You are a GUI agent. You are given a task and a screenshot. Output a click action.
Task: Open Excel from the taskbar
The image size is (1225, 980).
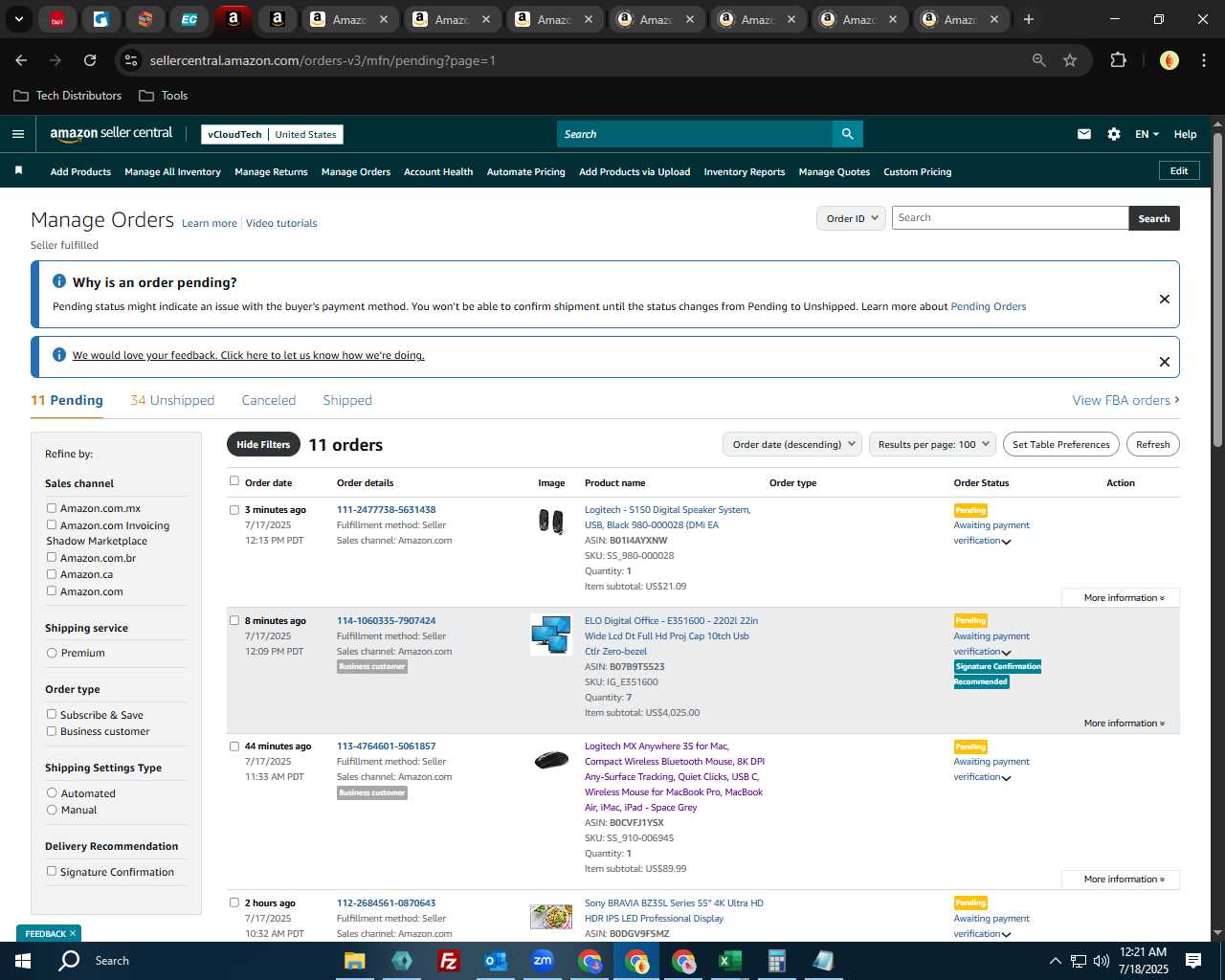pyautogui.click(x=730, y=961)
